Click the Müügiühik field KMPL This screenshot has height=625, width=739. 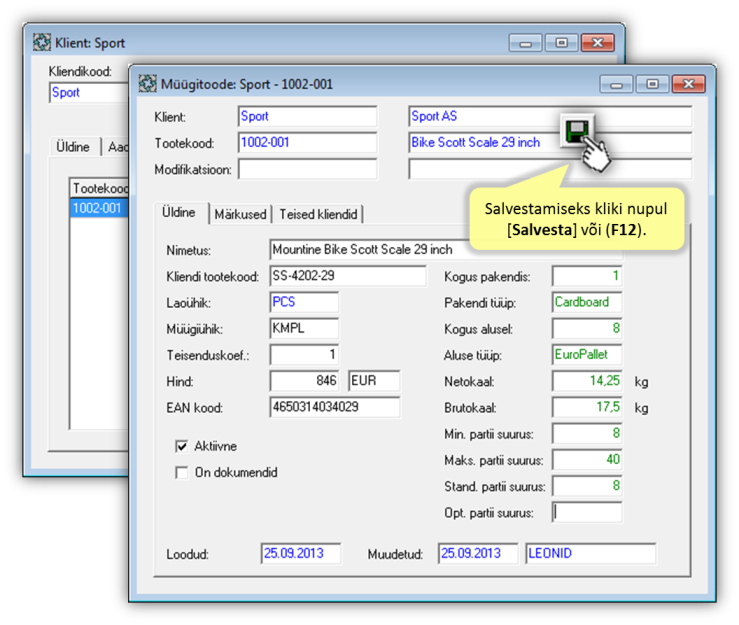304,329
